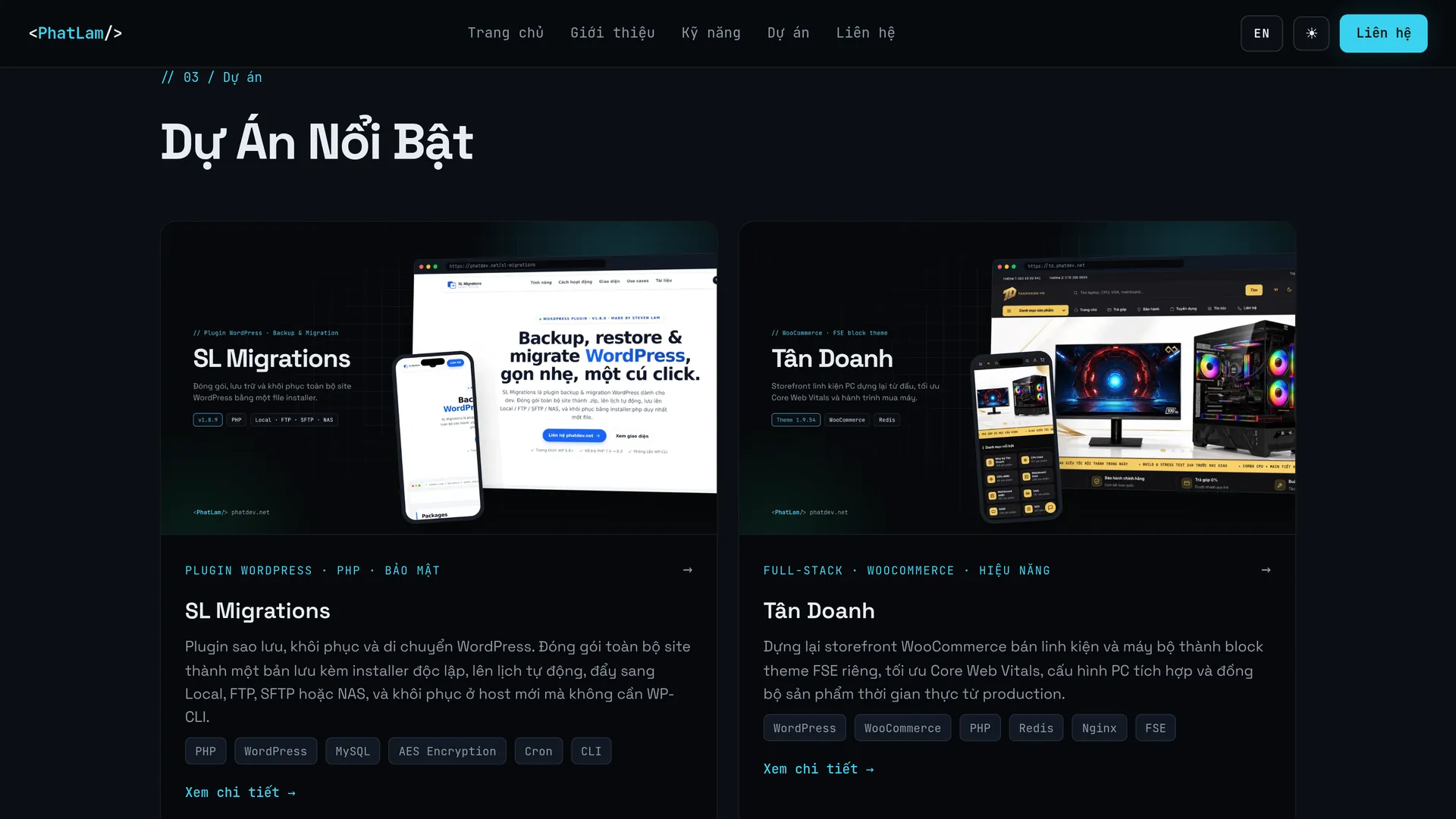The image size is (1456, 819).
Task: Click the WooCommerce tag under Tân Doanh
Action: [902, 728]
